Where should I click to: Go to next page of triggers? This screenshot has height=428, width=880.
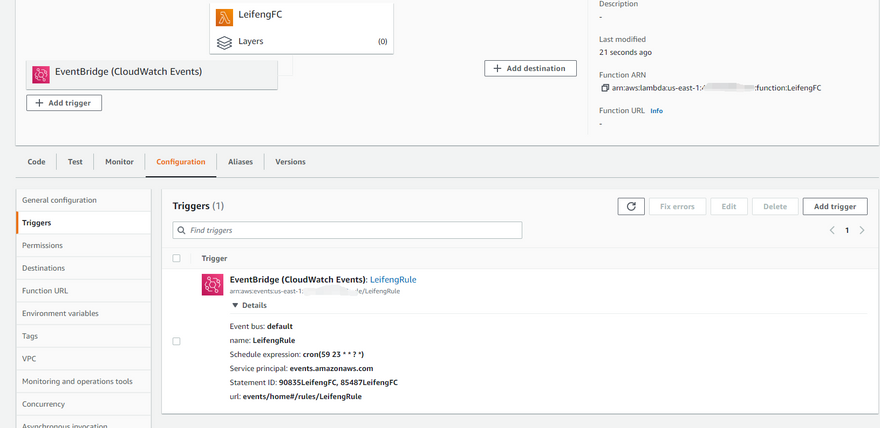862,231
